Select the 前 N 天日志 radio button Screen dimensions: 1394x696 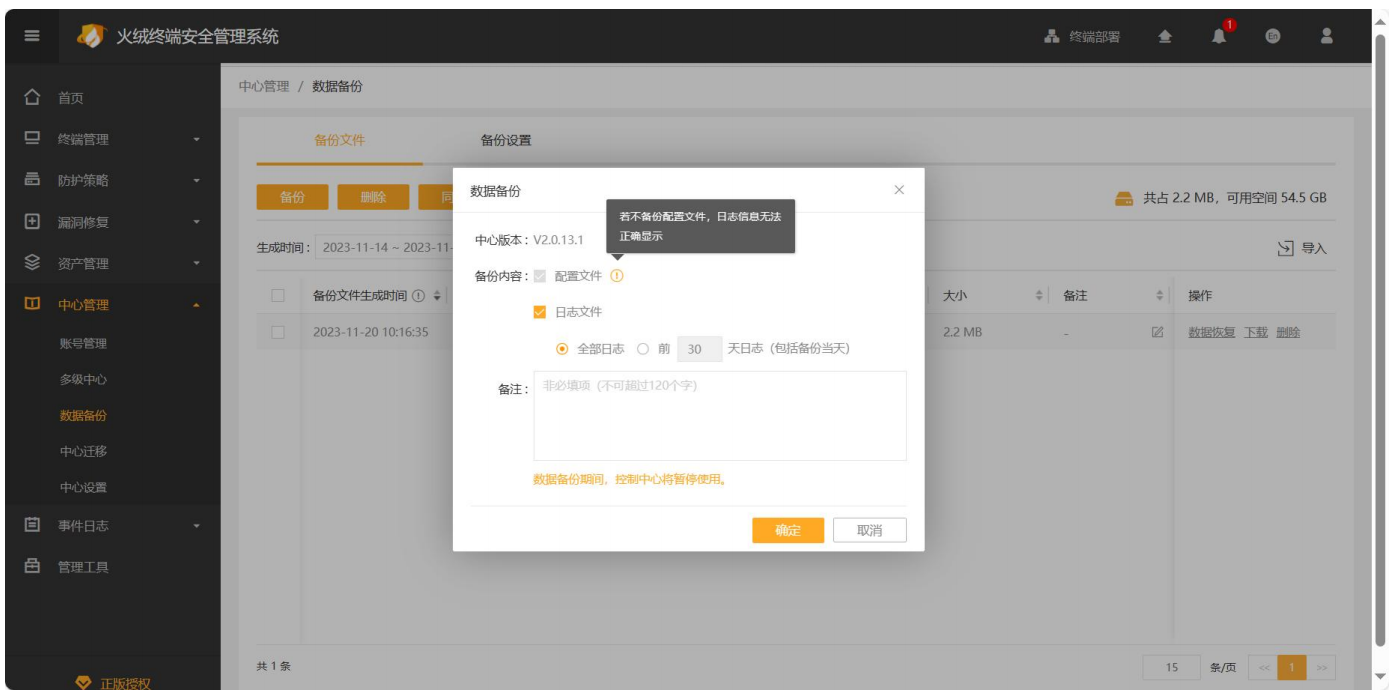(x=644, y=349)
